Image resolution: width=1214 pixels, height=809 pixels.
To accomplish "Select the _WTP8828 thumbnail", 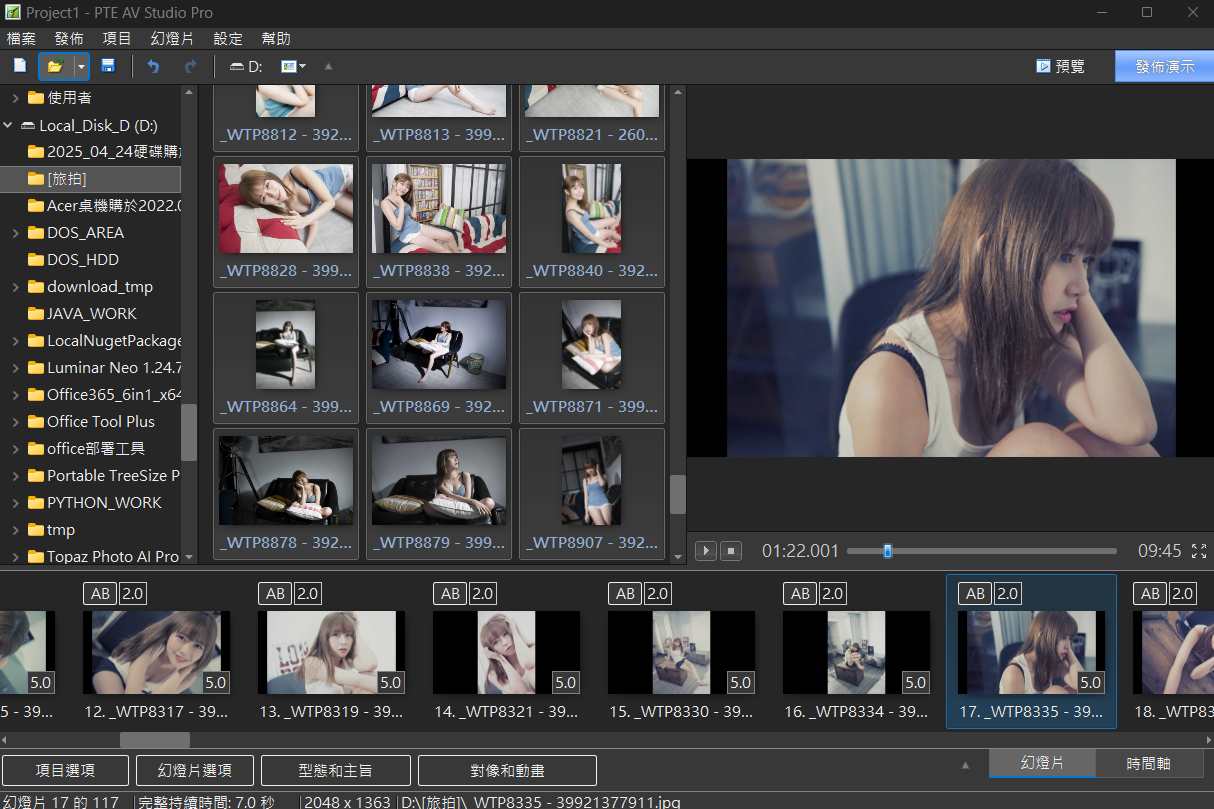I will click(286, 222).
